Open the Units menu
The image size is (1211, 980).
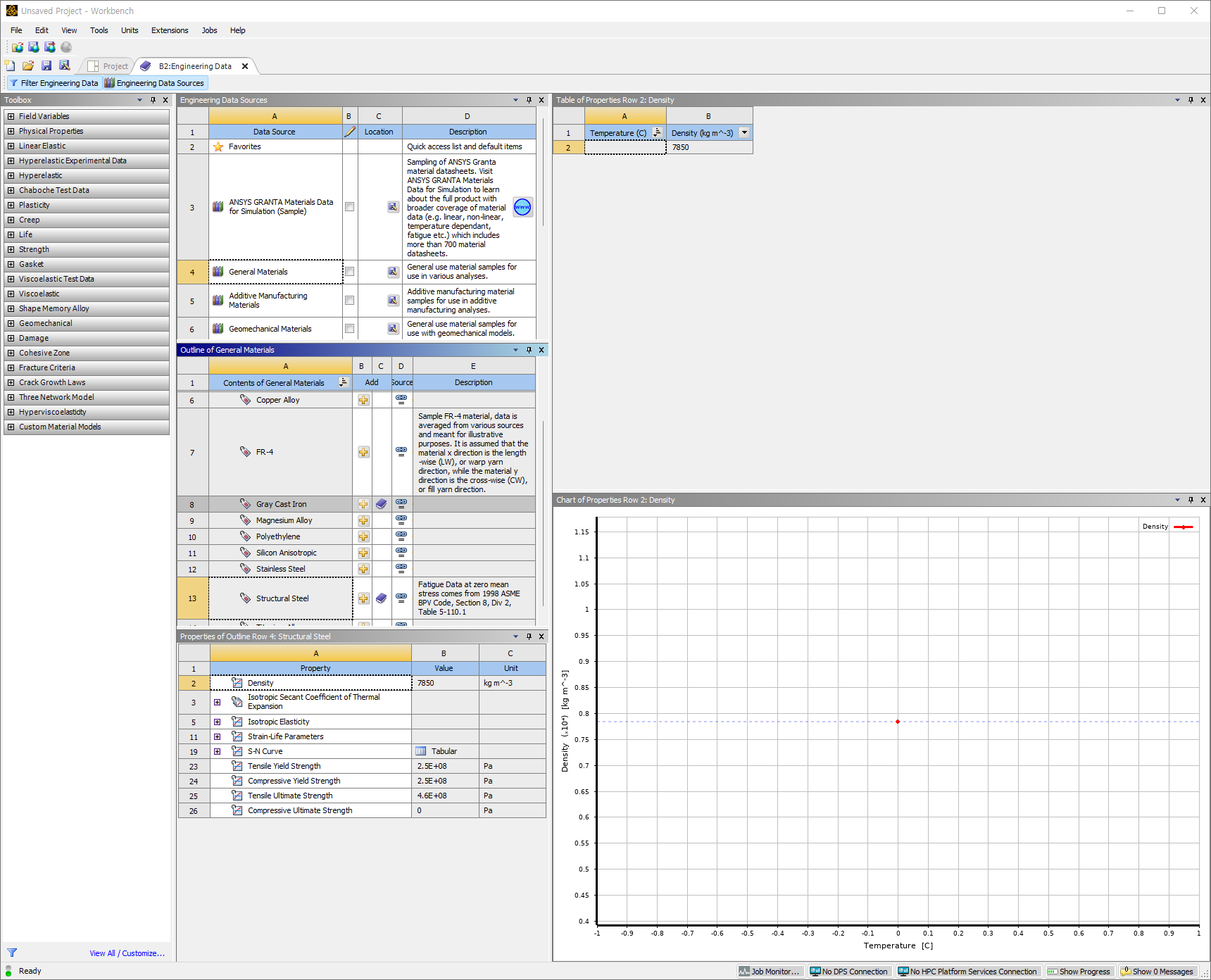(x=130, y=30)
